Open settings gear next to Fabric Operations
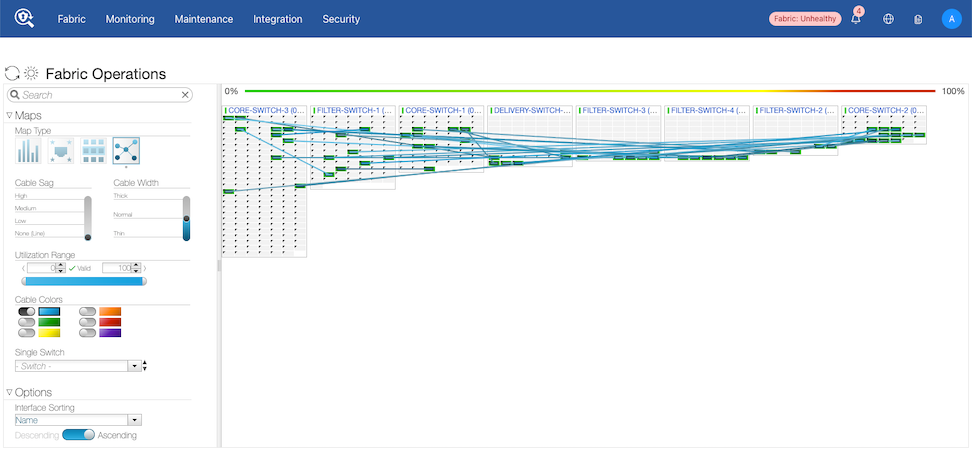Viewport: 972px width, 466px height. (31, 74)
